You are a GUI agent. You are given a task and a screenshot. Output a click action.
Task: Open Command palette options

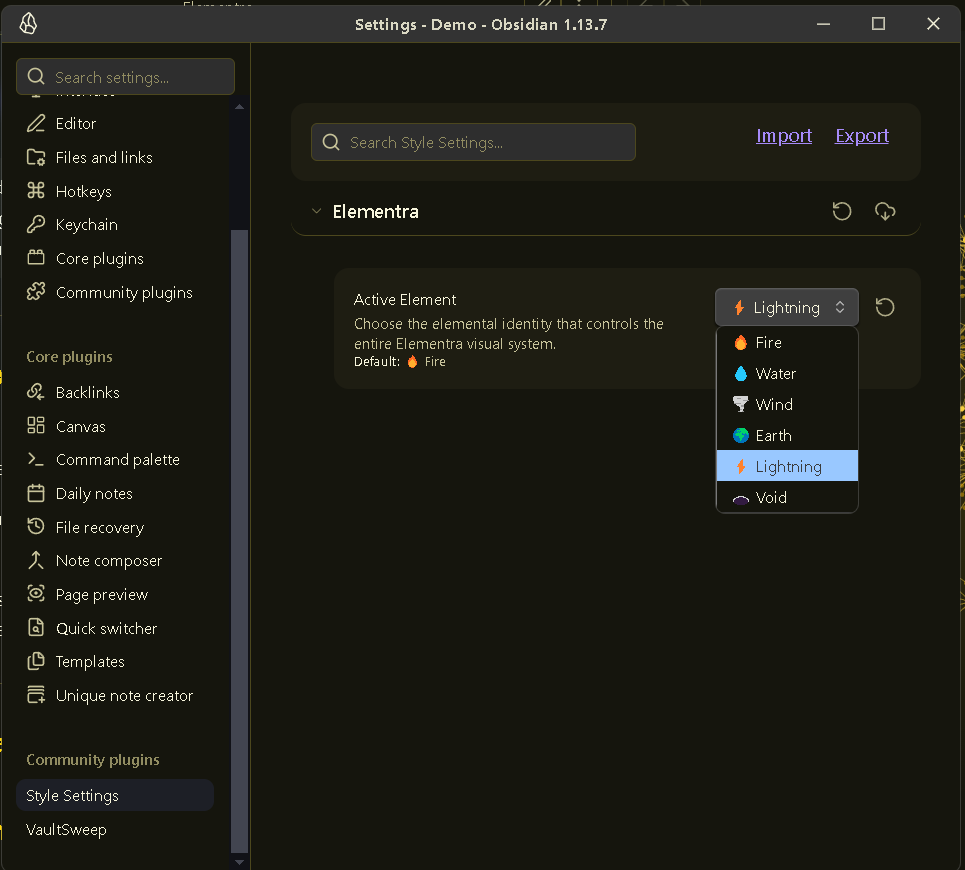tap(115, 460)
